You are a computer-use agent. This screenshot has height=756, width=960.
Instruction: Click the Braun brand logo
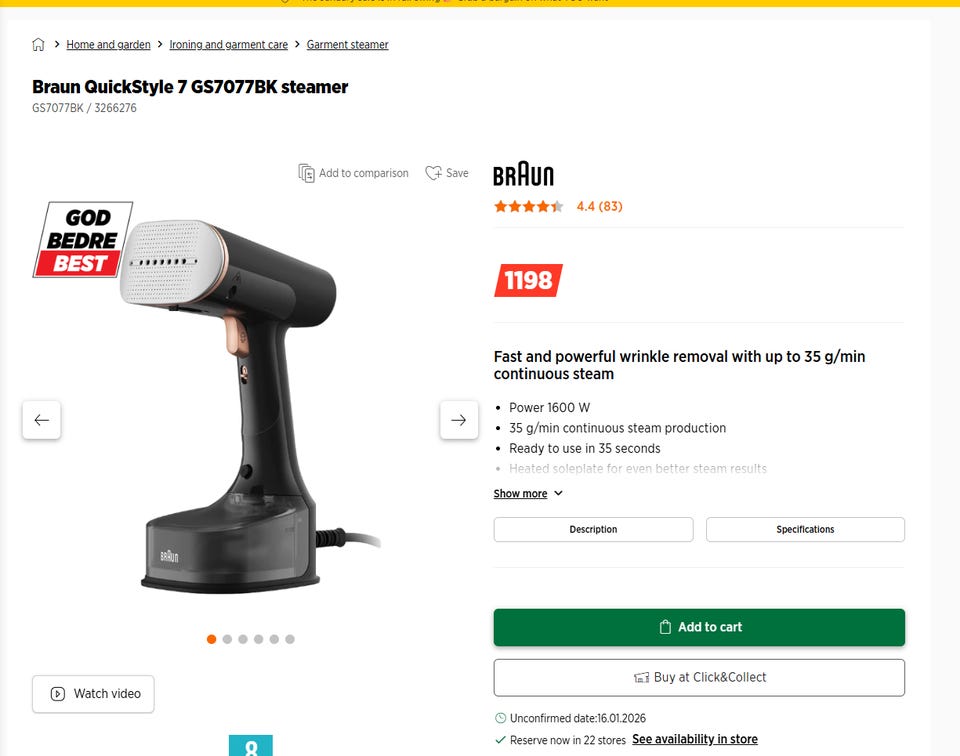(523, 174)
